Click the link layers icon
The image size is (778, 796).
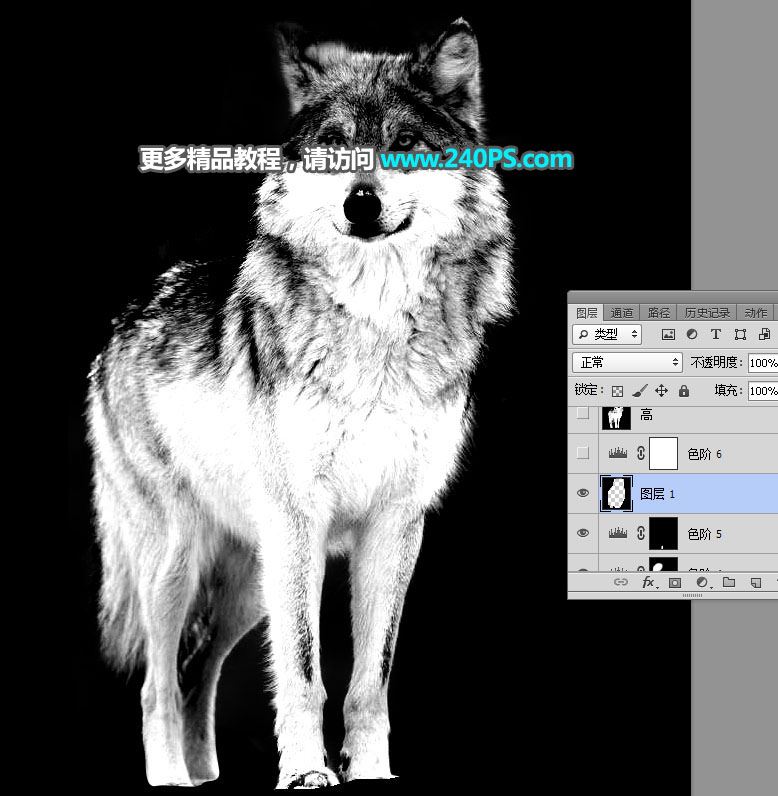click(621, 582)
